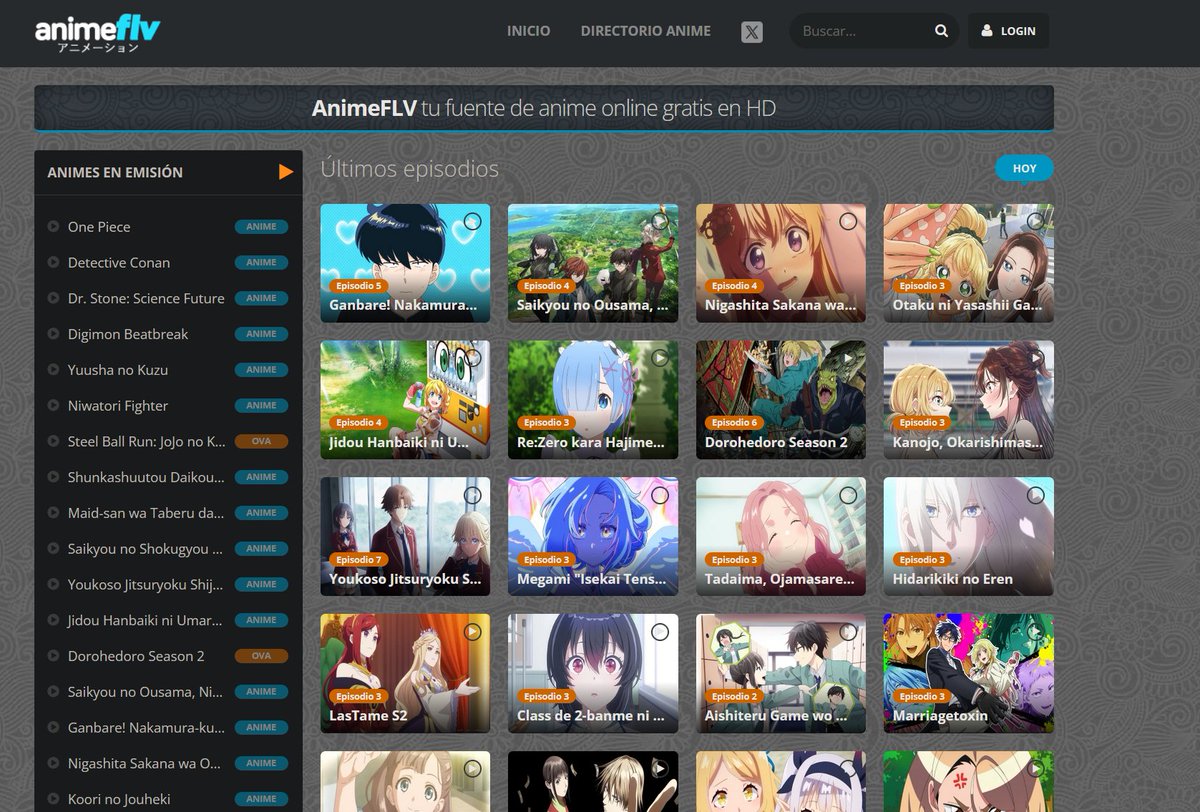Click play icon on Ganbare! Nakamura thumbnail
This screenshot has width=1200, height=812.
click(472, 221)
